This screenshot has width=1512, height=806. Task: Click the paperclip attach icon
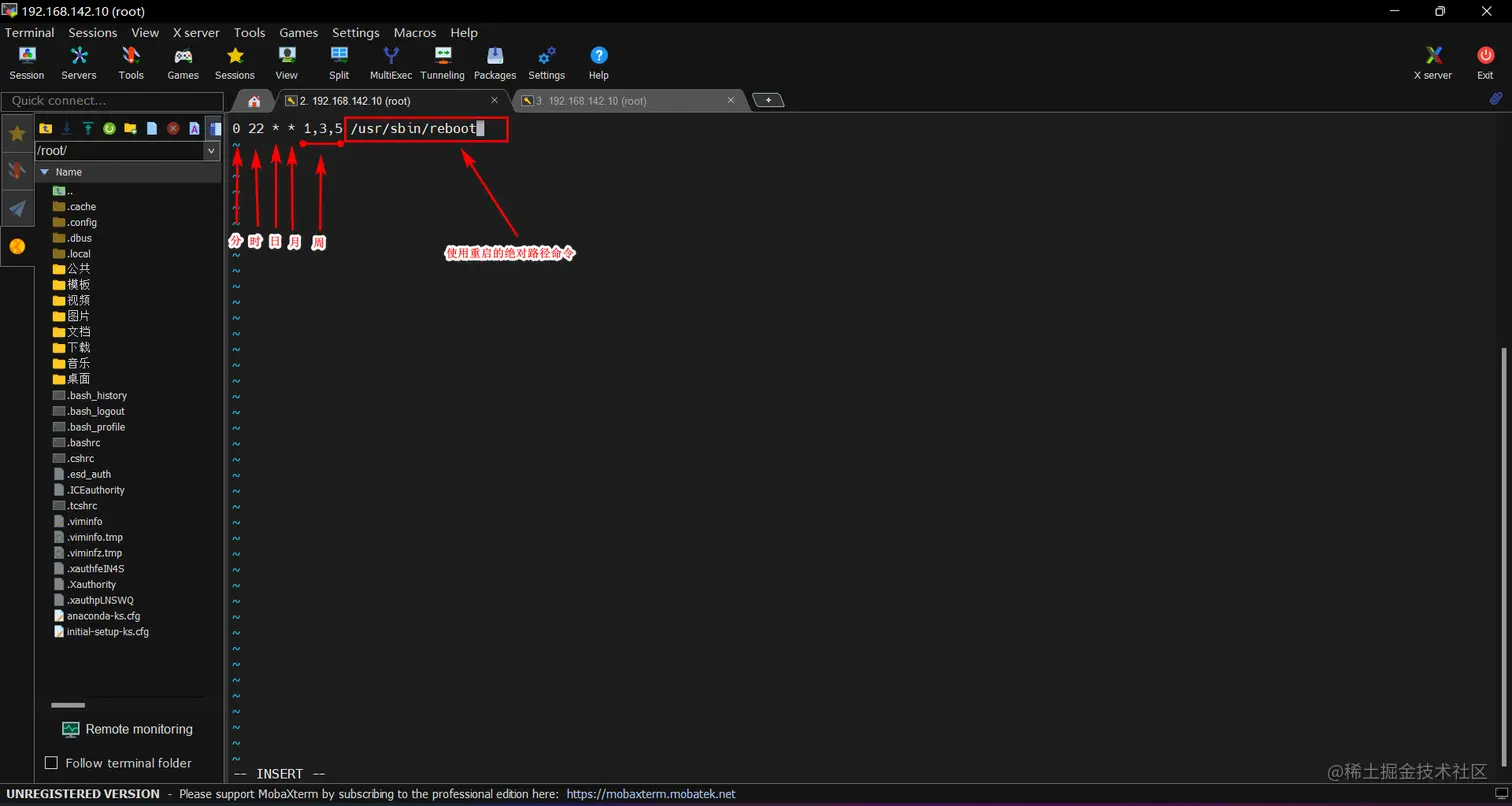coord(1496,99)
